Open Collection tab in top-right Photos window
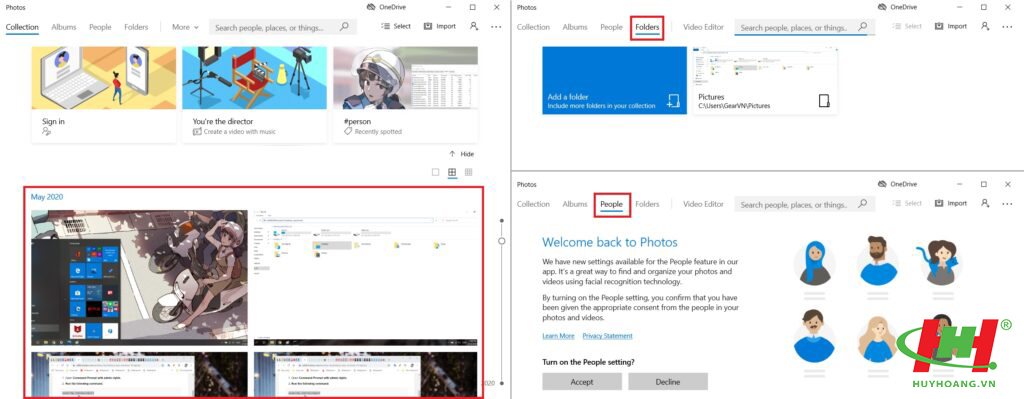 [534, 27]
